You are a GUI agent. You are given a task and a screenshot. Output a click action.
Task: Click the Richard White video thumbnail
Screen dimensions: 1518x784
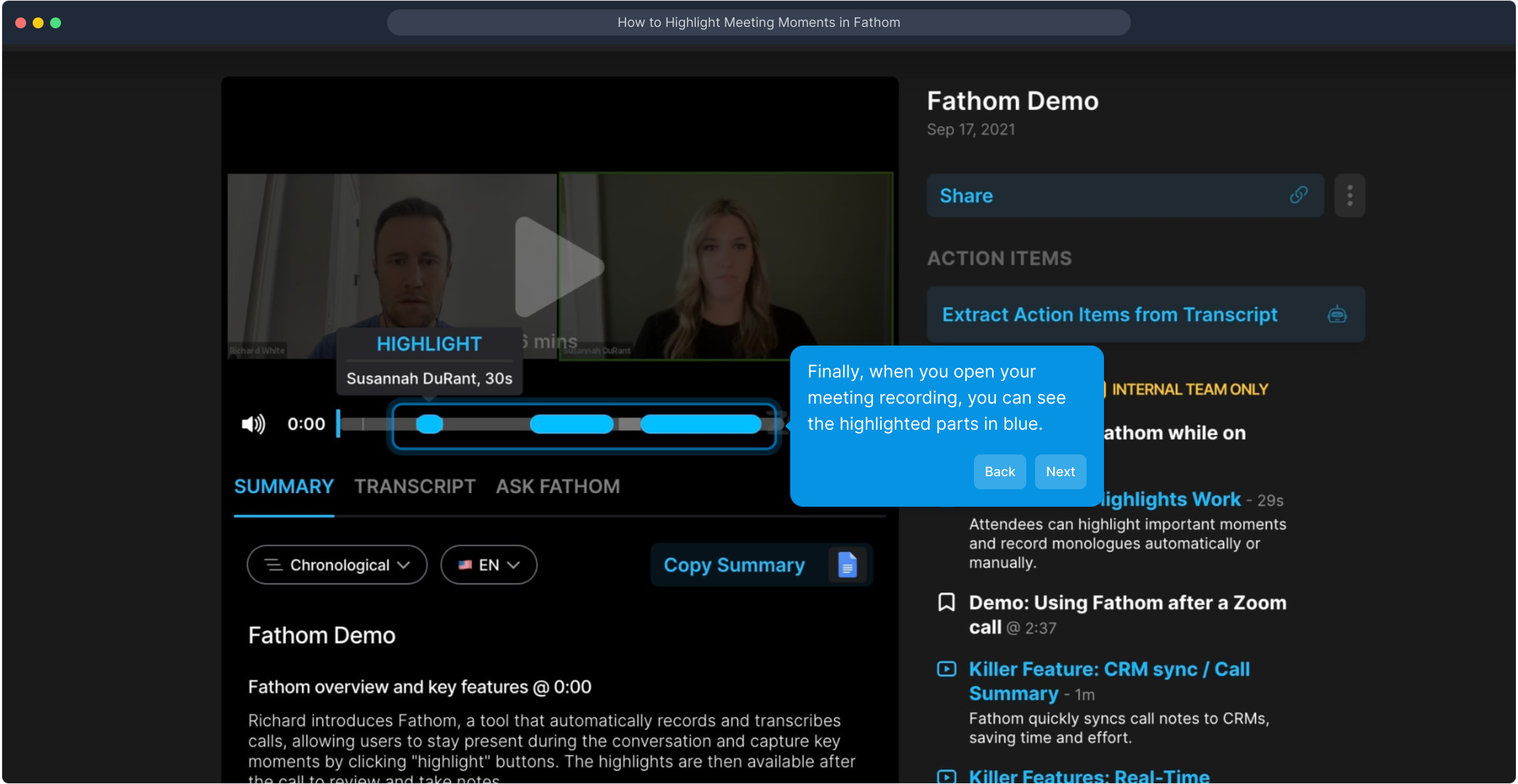(x=392, y=266)
